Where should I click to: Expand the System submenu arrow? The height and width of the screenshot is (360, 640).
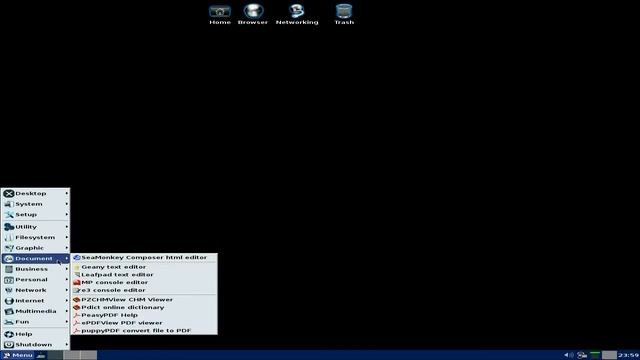[x=67, y=204]
